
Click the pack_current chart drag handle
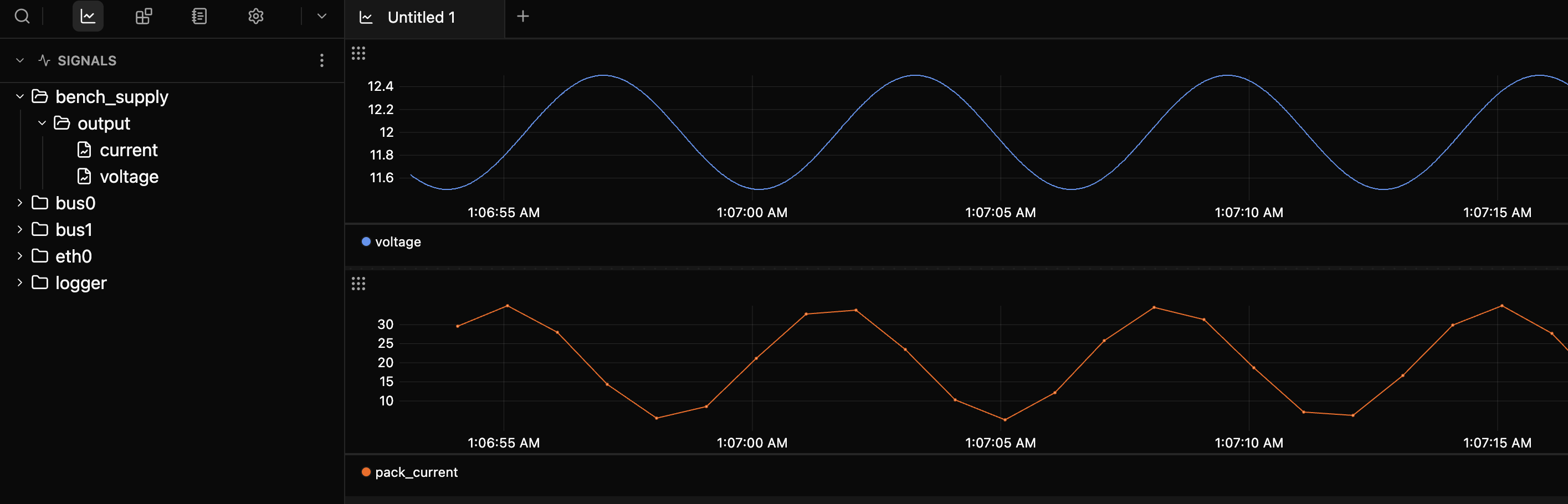point(358,284)
